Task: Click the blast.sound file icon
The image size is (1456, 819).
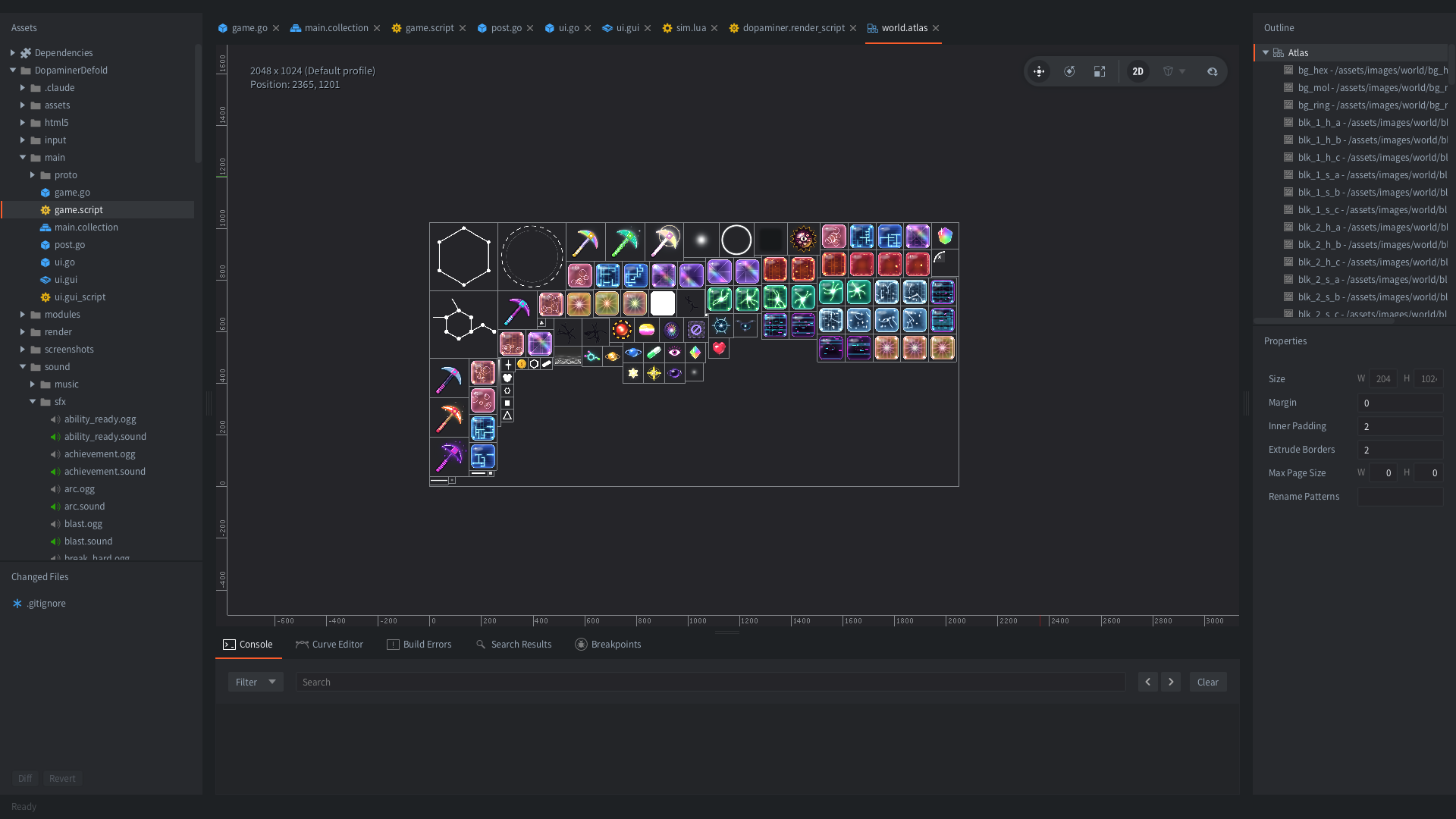Action: (55, 541)
